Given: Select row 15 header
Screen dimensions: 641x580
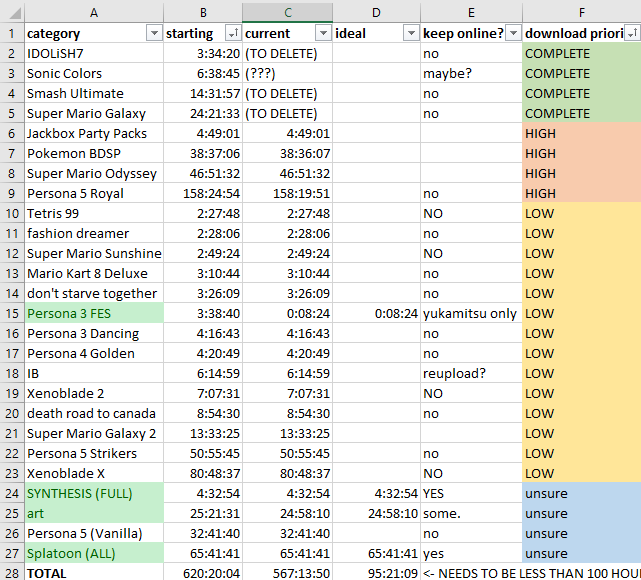Looking at the screenshot, I should 12,314.
